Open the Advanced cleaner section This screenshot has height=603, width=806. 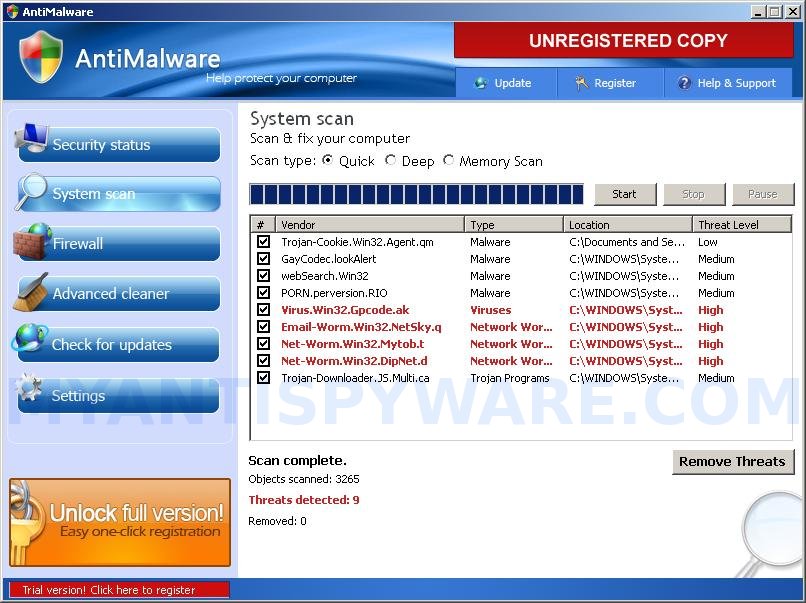(x=119, y=294)
